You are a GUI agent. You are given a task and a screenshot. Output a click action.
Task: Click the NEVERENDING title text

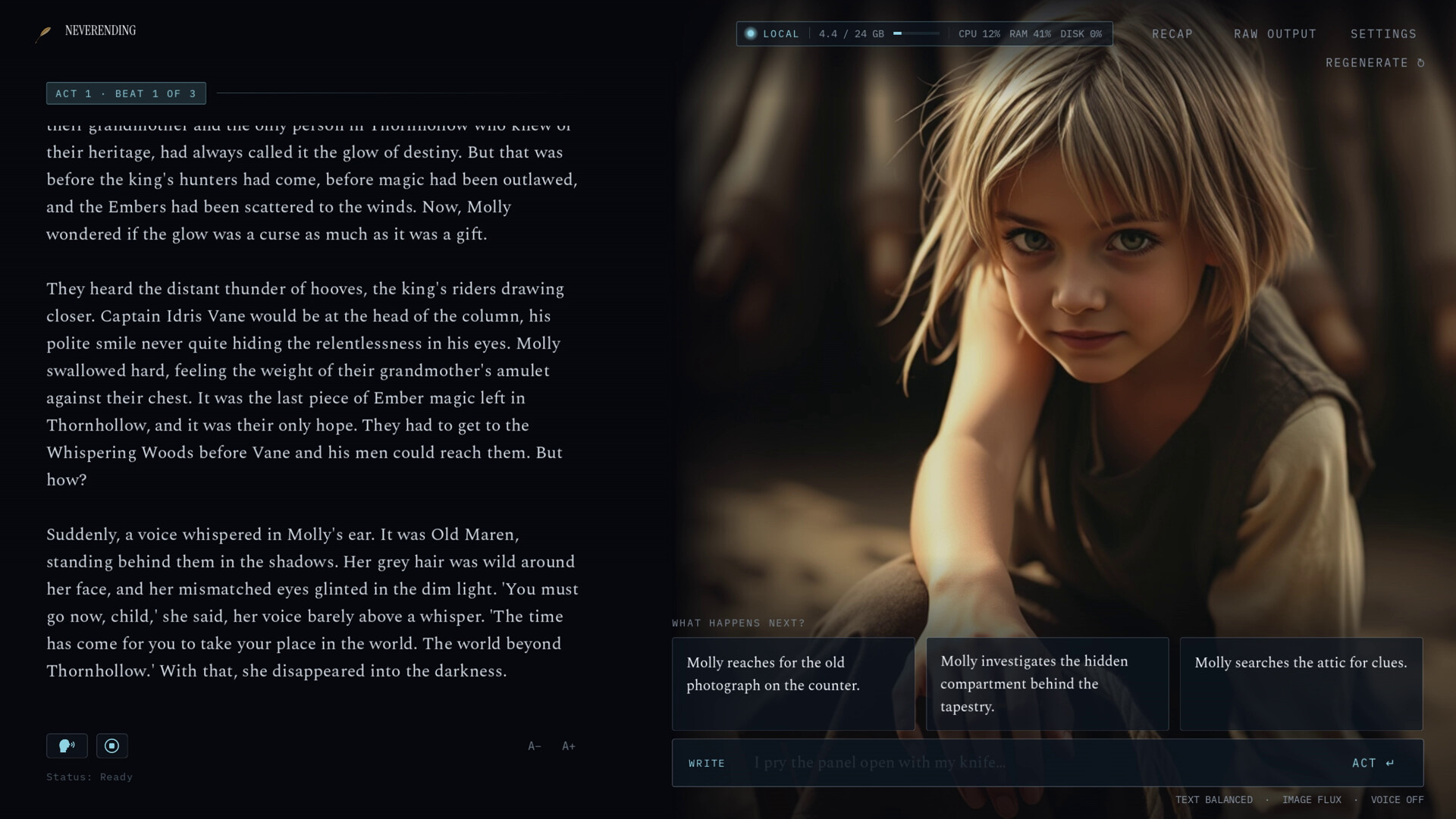click(x=100, y=31)
